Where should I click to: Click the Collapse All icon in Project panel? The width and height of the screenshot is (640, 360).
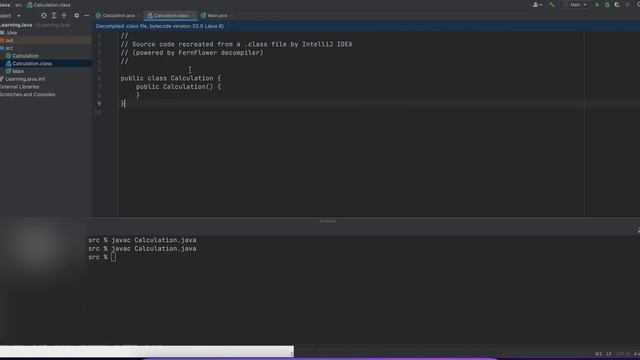(x=64, y=16)
